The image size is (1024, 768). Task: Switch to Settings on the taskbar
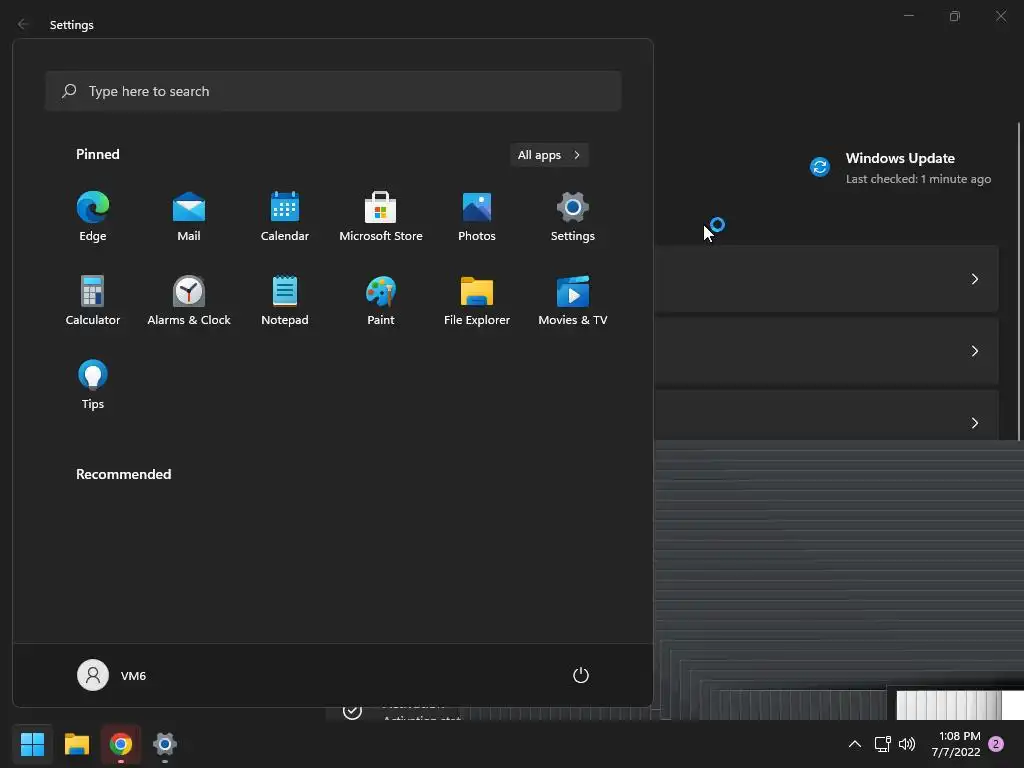[x=165, y=744]
